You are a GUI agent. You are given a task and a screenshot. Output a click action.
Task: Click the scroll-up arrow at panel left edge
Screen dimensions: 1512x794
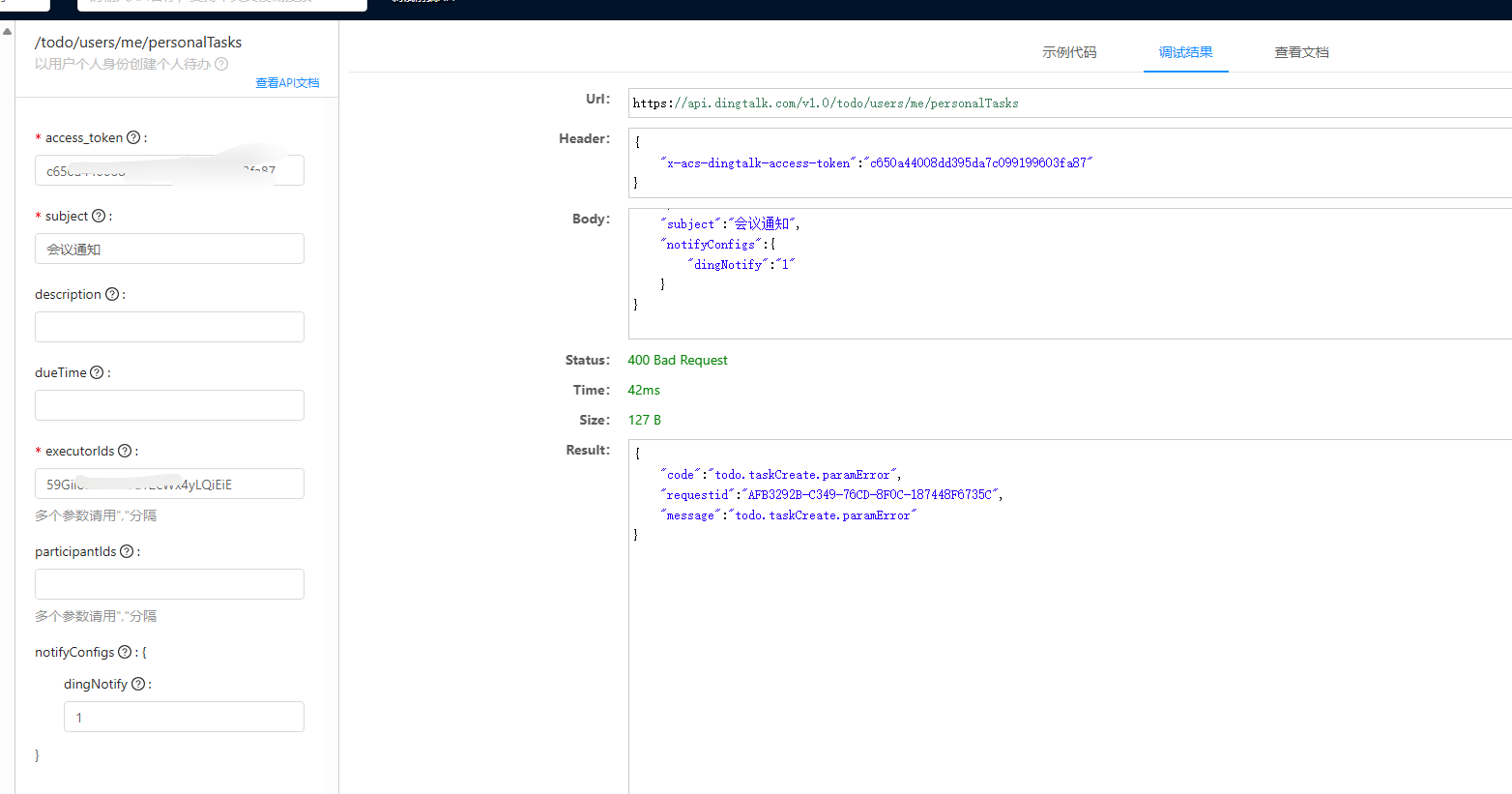coord(7,31)
